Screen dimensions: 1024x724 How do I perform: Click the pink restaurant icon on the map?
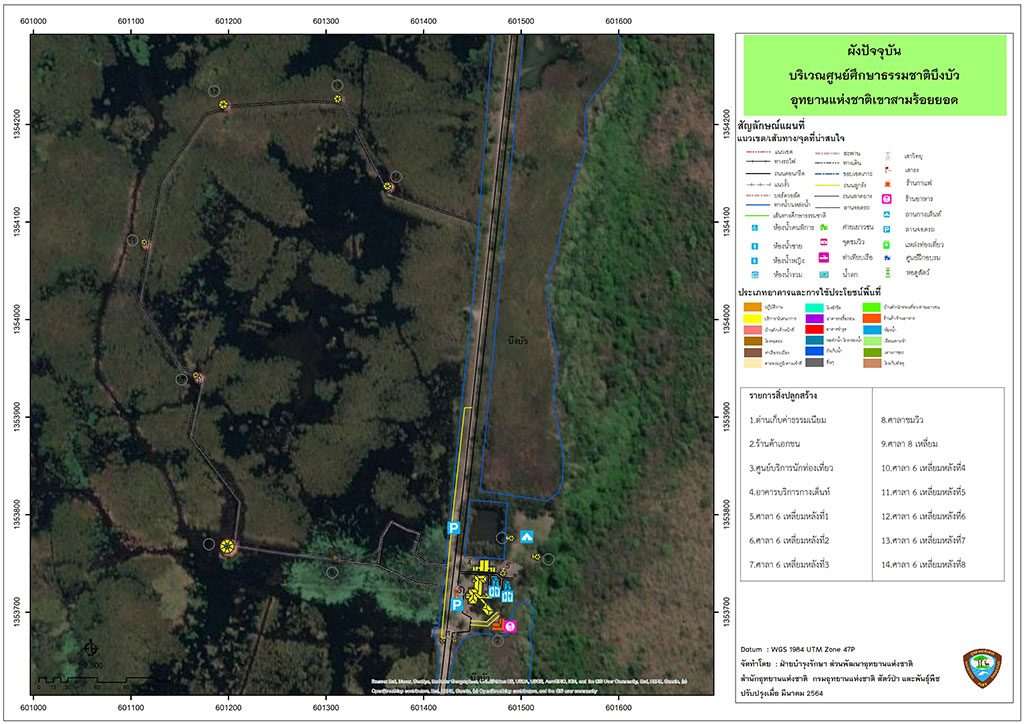[x=510, y=626]
